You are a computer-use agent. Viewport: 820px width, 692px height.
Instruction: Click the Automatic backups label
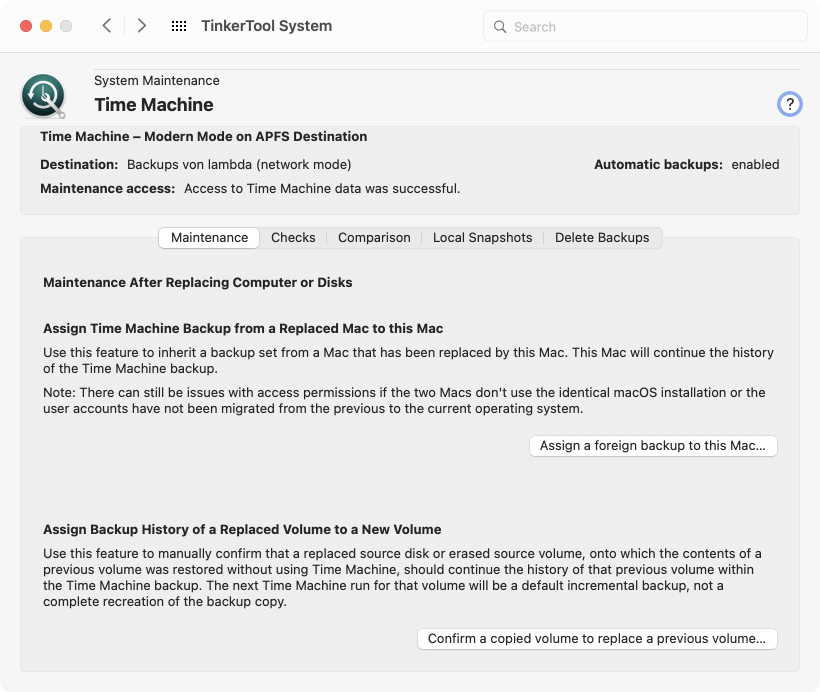pos(658,165)
